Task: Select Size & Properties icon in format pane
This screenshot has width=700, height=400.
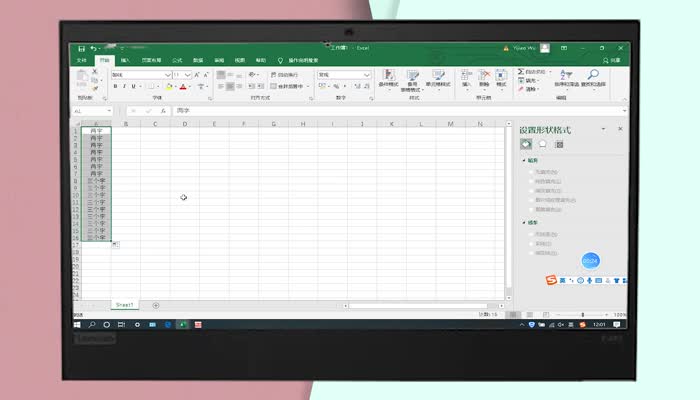Action: (x=559, y=144)
